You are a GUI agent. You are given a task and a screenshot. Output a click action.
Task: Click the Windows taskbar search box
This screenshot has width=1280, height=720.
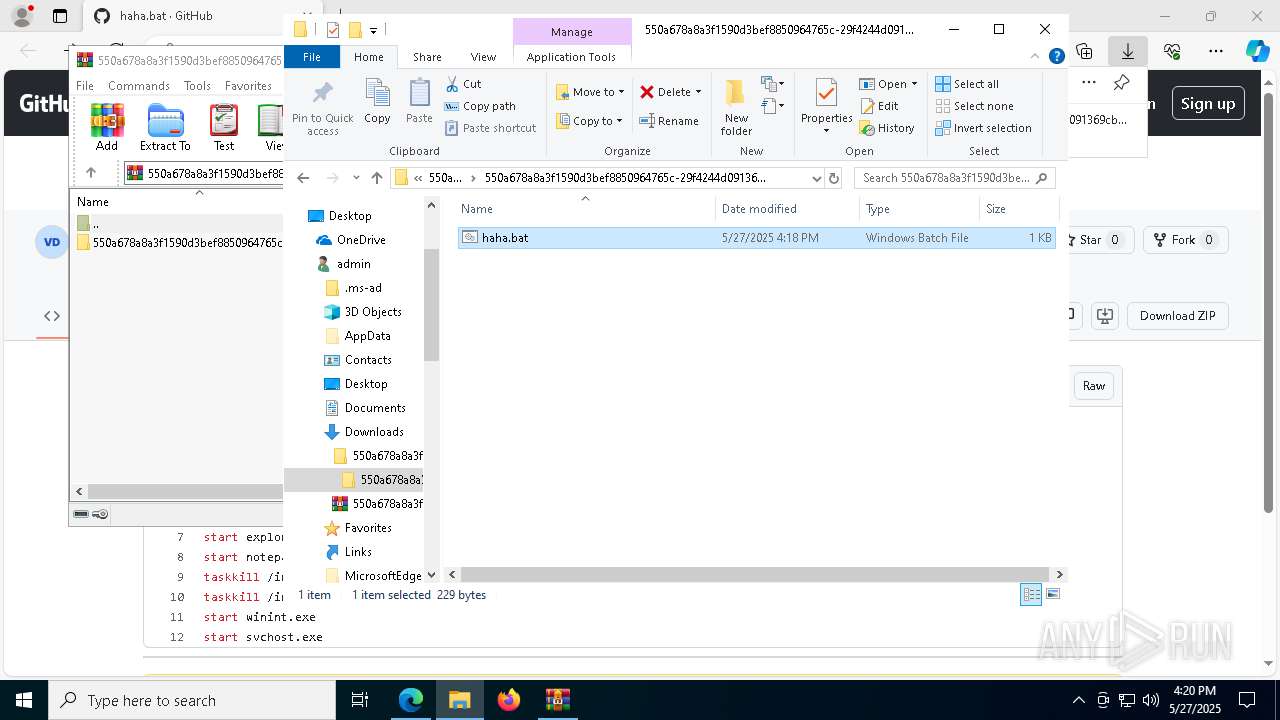click(x=192, y=700)
